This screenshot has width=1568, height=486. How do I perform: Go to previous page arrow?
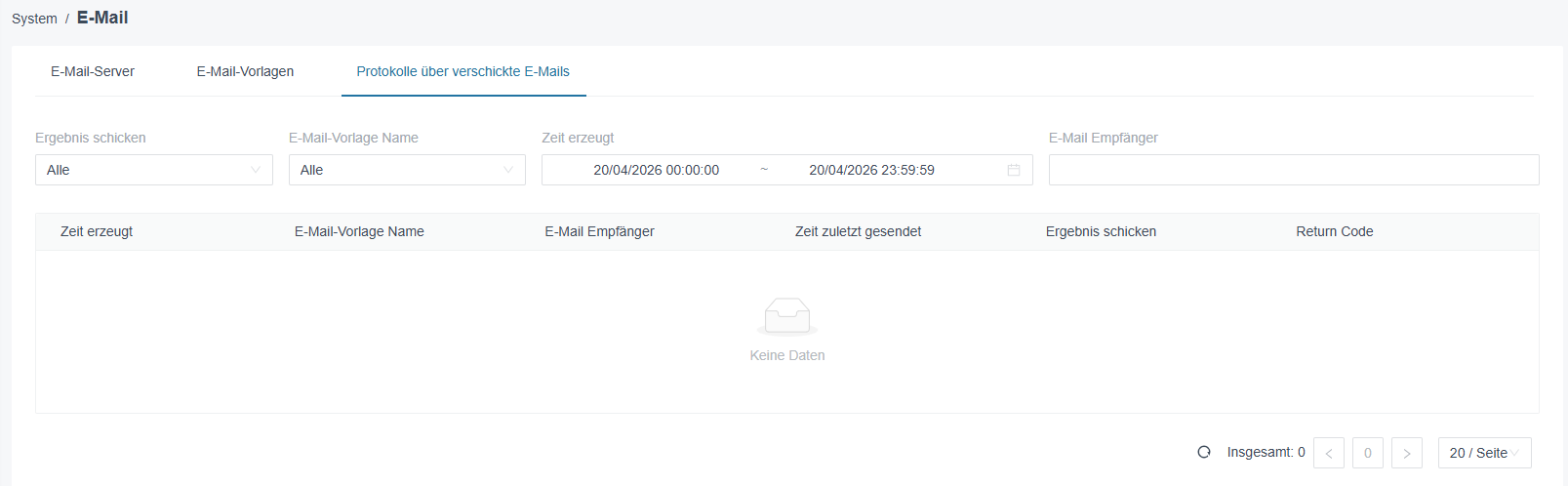[1329, 453]
